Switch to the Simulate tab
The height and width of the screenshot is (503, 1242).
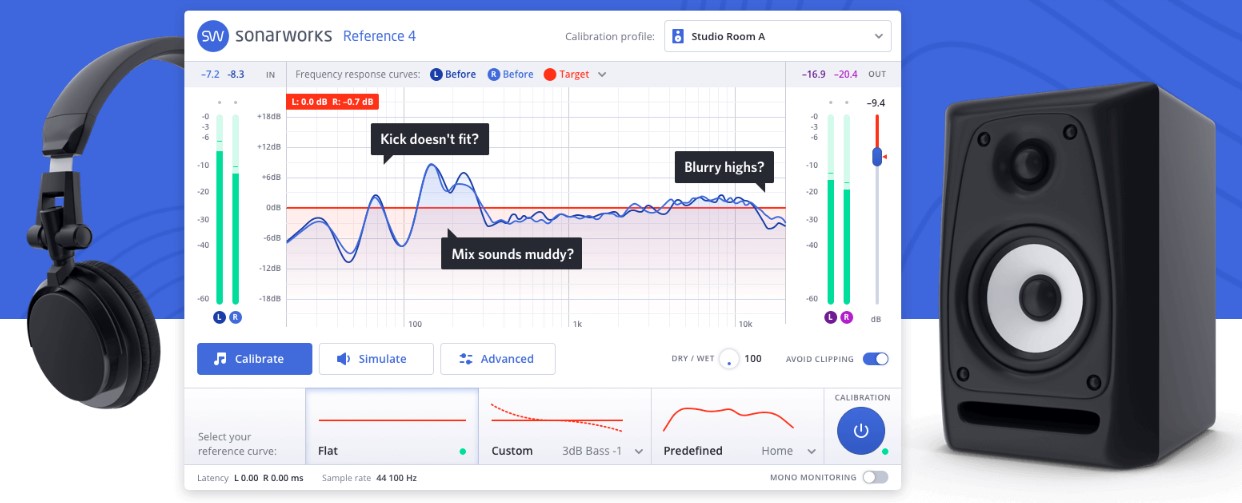coord(376,359)
